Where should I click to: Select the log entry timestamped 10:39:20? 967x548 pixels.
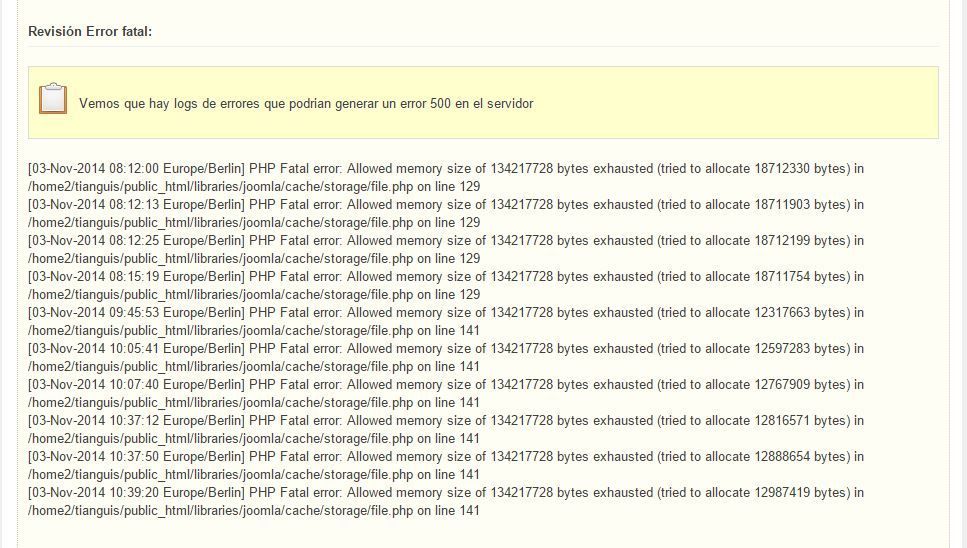point(446,502)
